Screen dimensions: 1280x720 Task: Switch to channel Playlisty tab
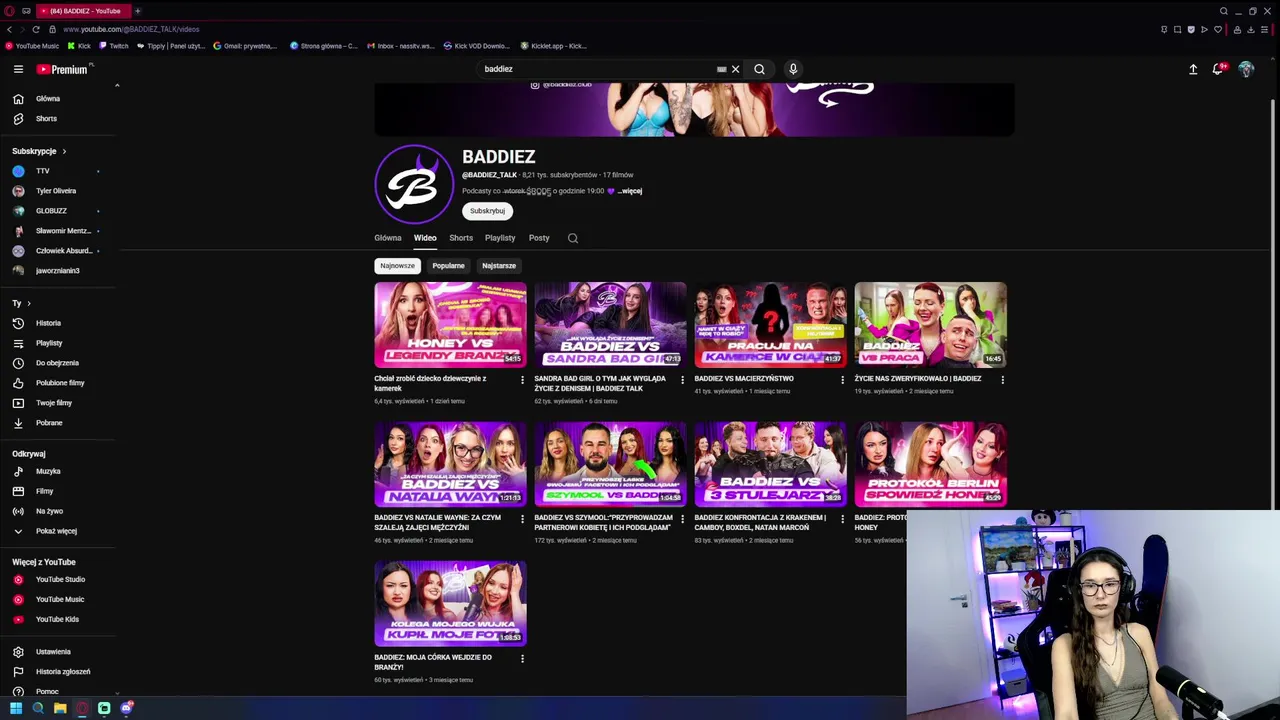pyautogui.click(x=500, y=238)
